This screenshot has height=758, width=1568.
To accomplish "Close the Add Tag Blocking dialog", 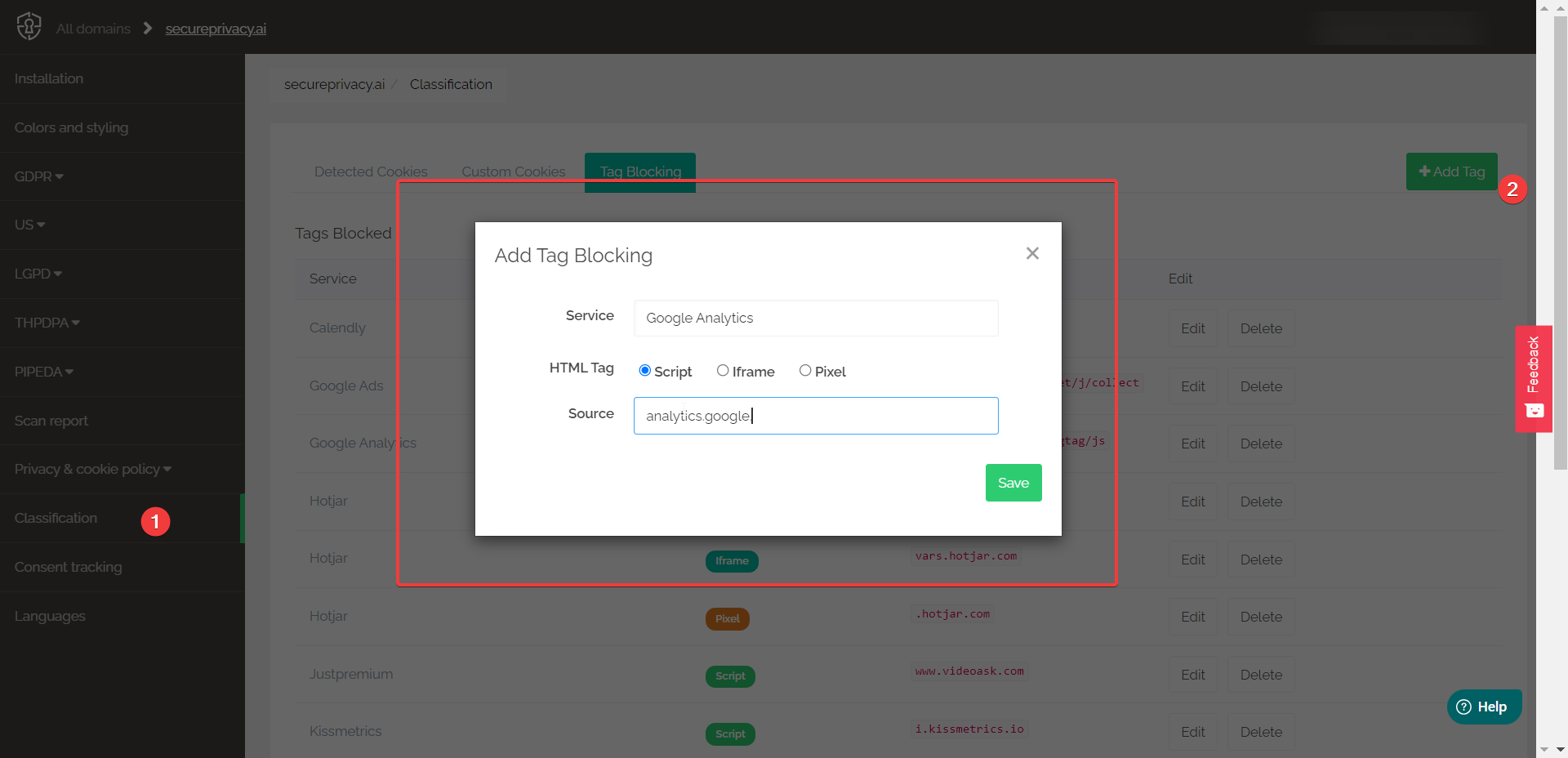I will [x=1031, y=253].
